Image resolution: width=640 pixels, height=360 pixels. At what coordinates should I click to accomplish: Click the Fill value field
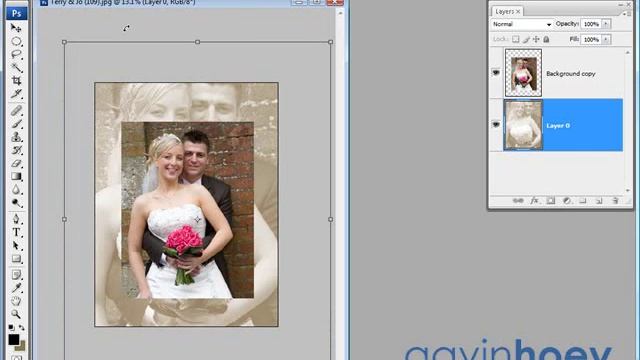tap(591, 40)
